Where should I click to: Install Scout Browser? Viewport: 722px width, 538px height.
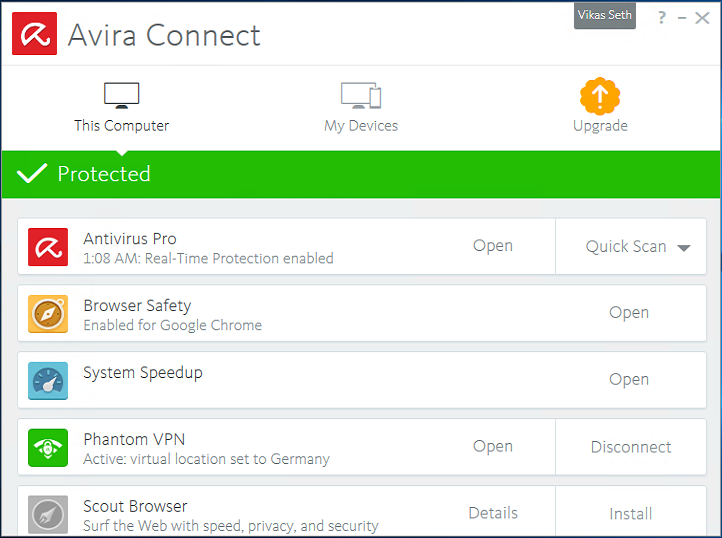[631, 514]
